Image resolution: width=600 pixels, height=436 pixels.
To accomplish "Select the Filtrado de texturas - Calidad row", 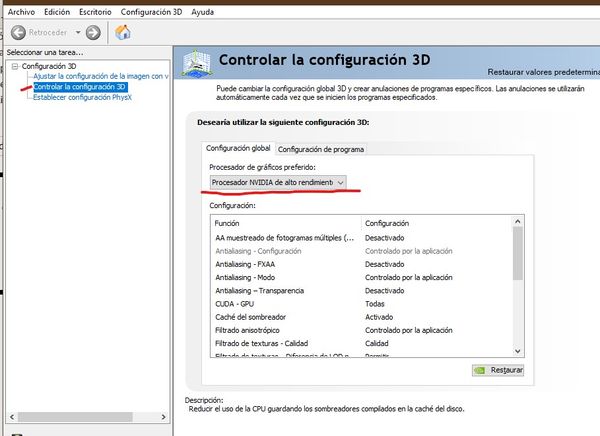I will (362, 343).
